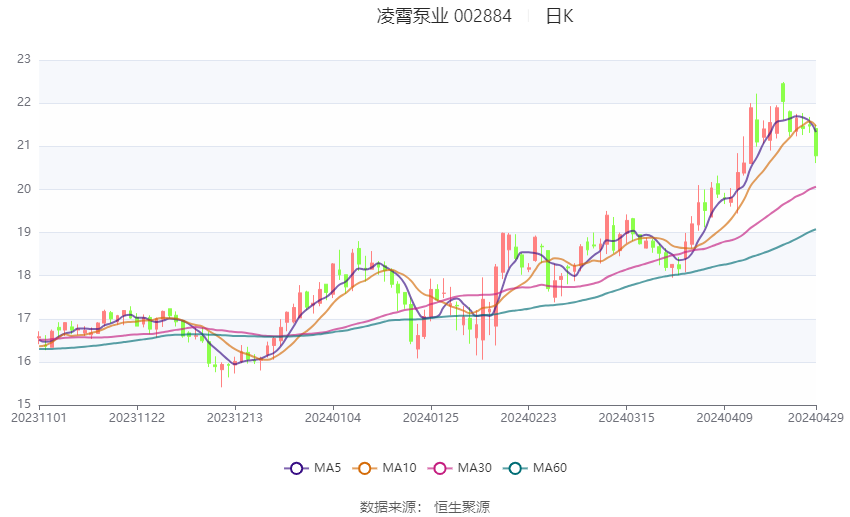This screenshot has height=517, width=850.
Task: Click the 23 price axis label
Action: coord(24,59)
